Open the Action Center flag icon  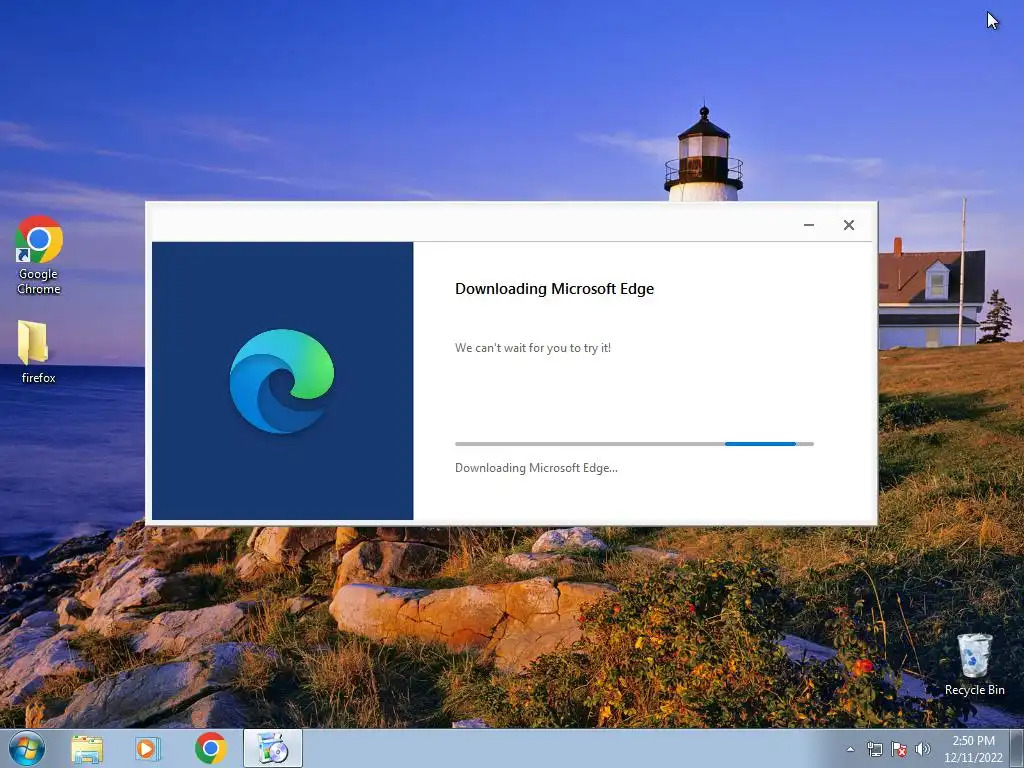pyautogui.click(x=899, y=749)
